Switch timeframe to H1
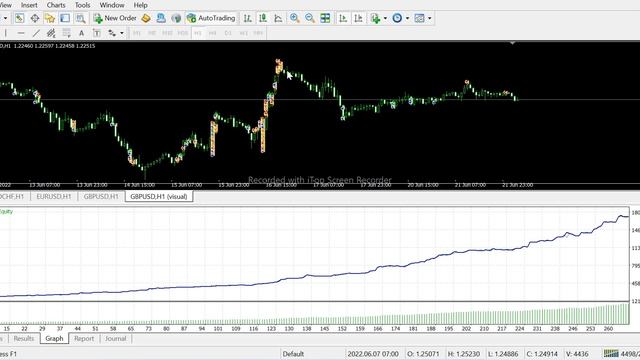The height and width of the screenshot is (360, 640). pyautogui.click(x=198, y=33)
